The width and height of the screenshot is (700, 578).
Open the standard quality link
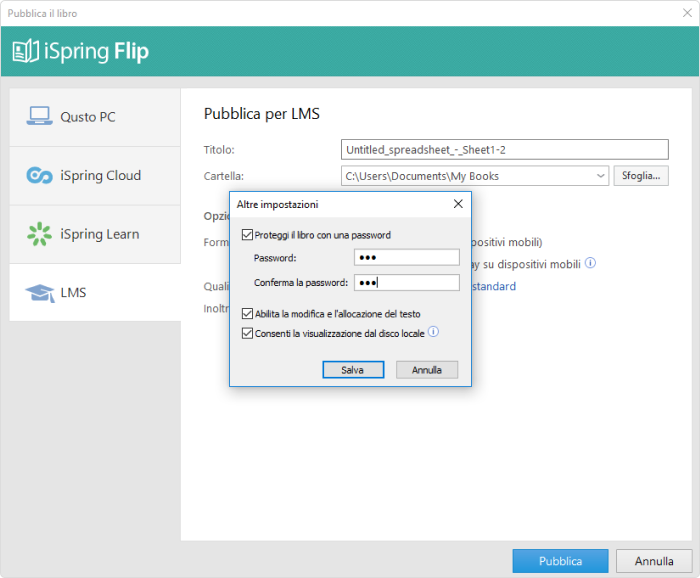(494, 286)
